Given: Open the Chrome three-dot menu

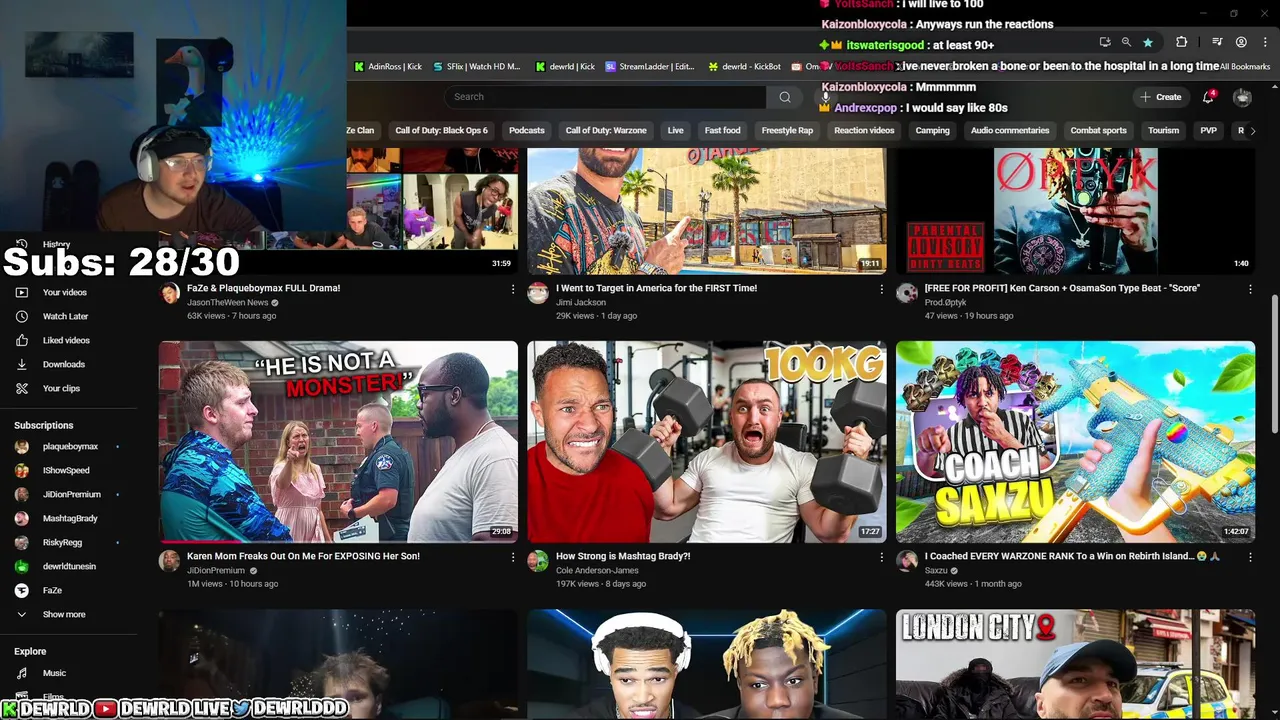Looking at the screenshot, I should pyautogui.click(x=1264, y=42).
